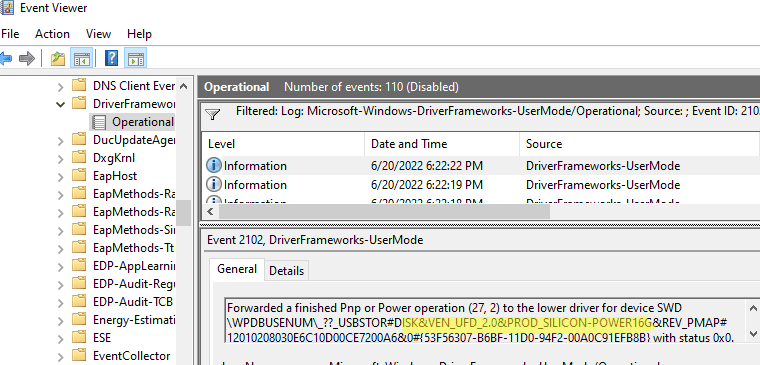Toggle the Show/Hide Action Pane icon
Screen dimensions: 760x365
136,59
